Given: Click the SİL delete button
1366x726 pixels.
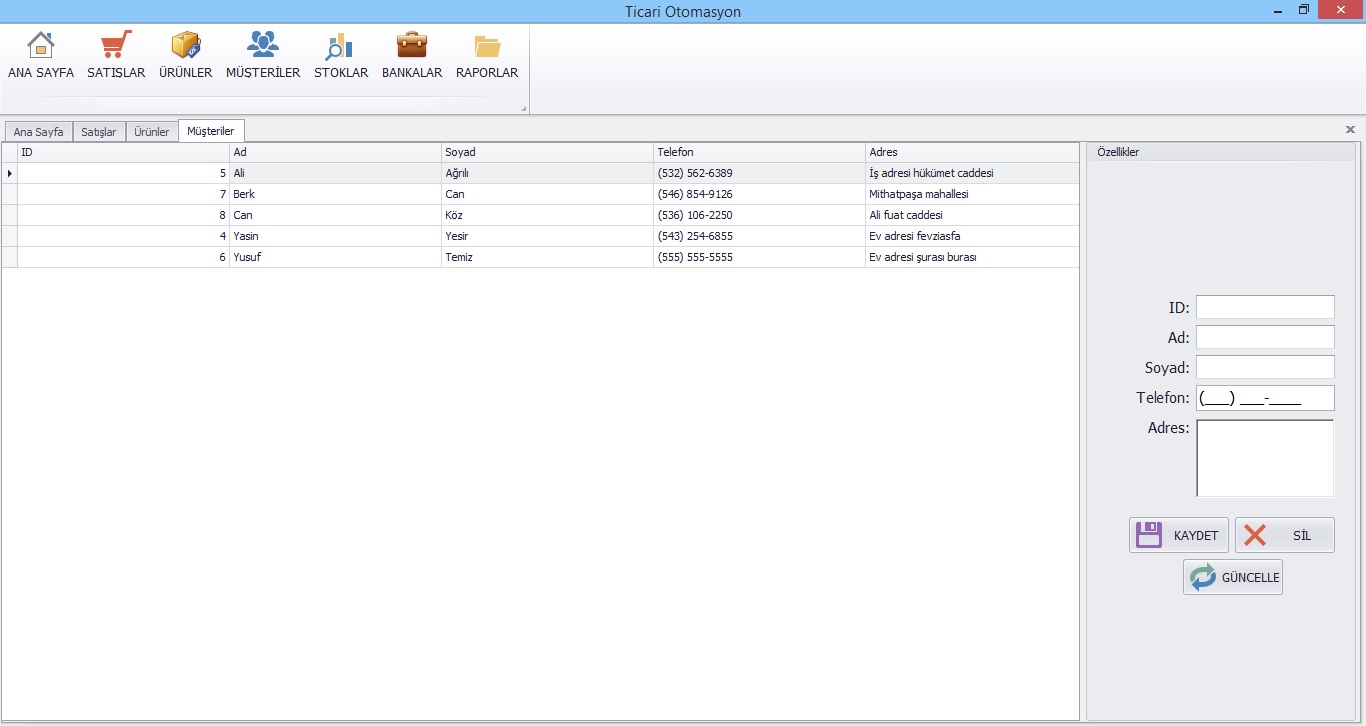Looking at the screenshot, I should (x=1285, y=535).
